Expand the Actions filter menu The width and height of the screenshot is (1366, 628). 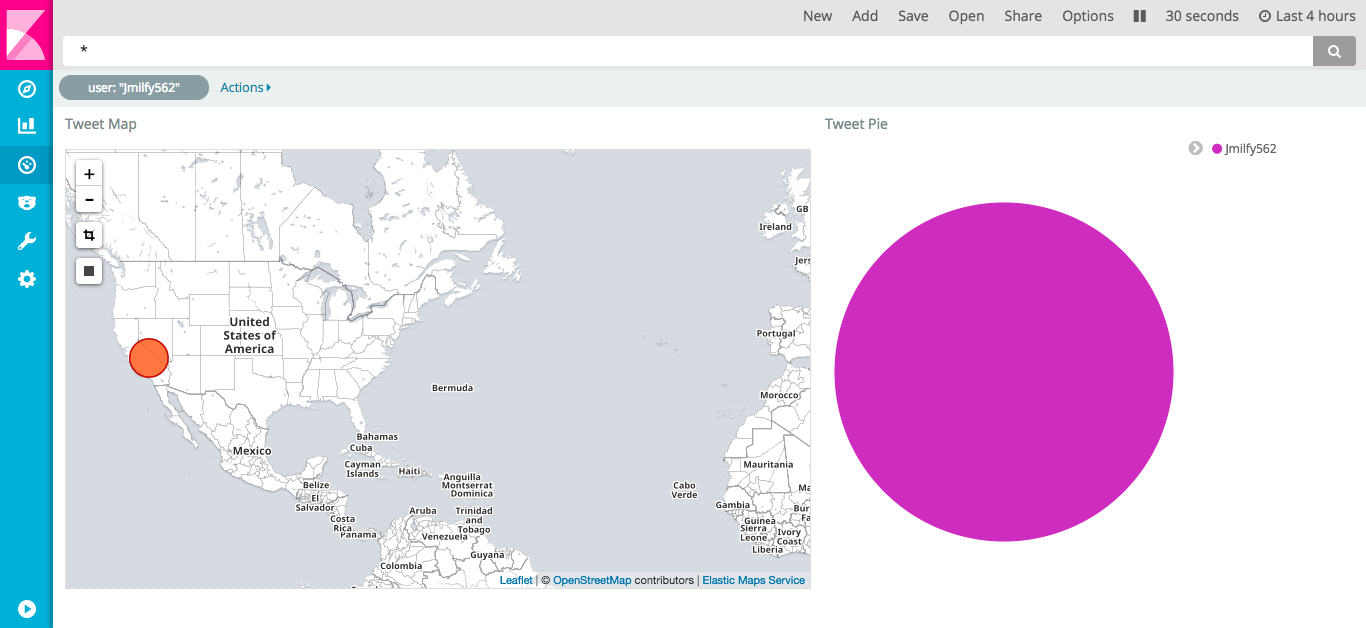point(245,88)
